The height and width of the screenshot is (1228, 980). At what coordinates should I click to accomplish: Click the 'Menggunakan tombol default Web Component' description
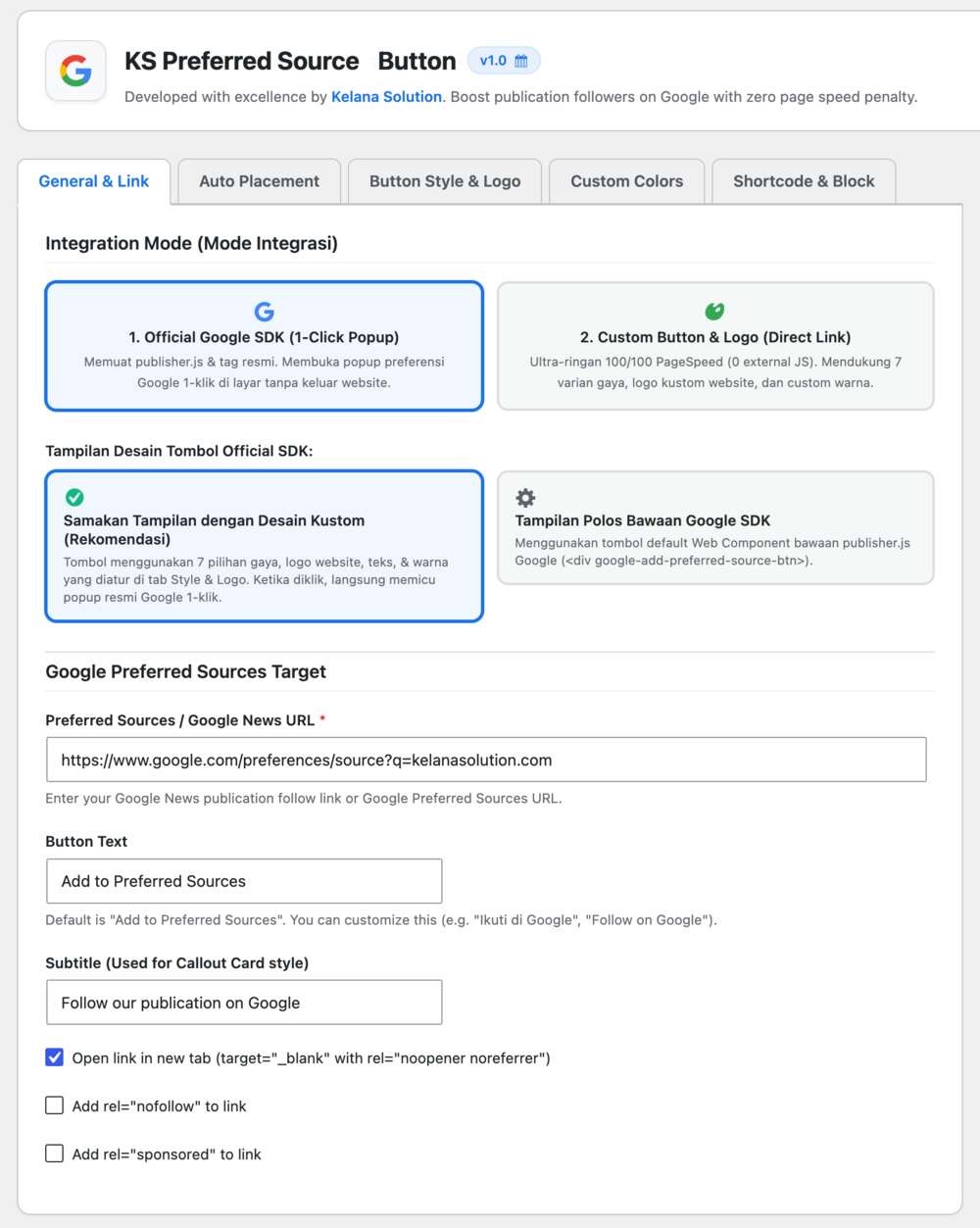coord(712,552)
